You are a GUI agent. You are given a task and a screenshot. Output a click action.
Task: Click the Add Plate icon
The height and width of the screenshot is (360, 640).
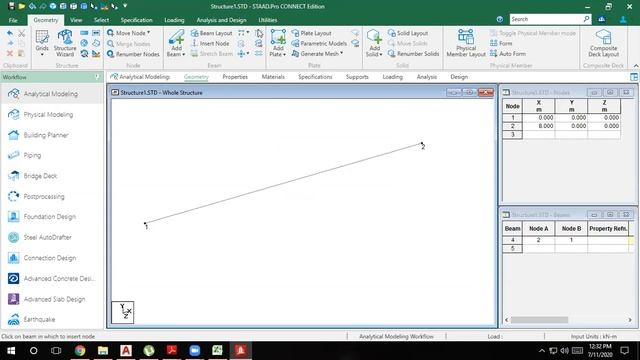[x=278, y=38]
